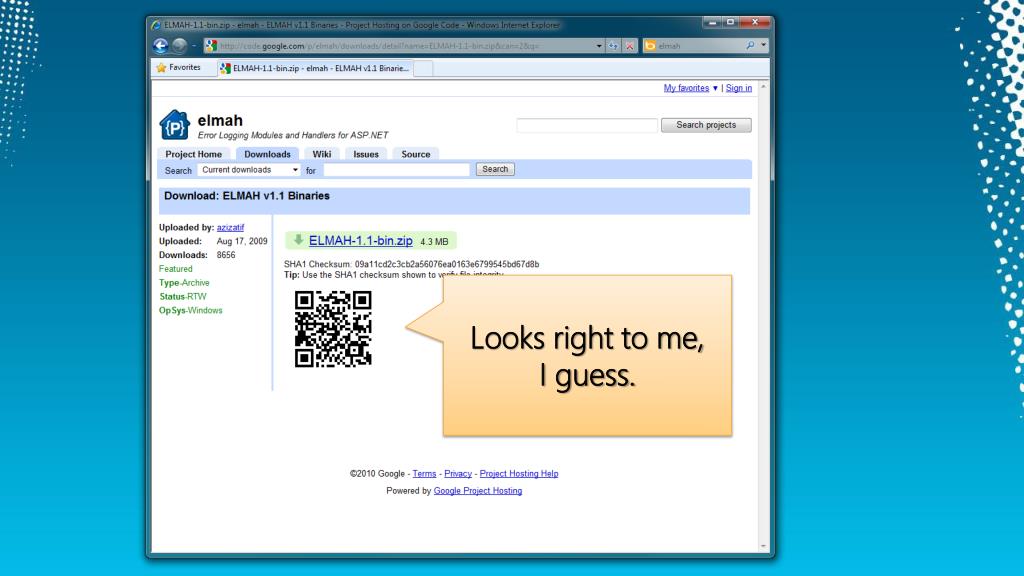Screen dimensions: 1024x576
Task: Open the Google Project Hosting link
Action: pos(478,490)
